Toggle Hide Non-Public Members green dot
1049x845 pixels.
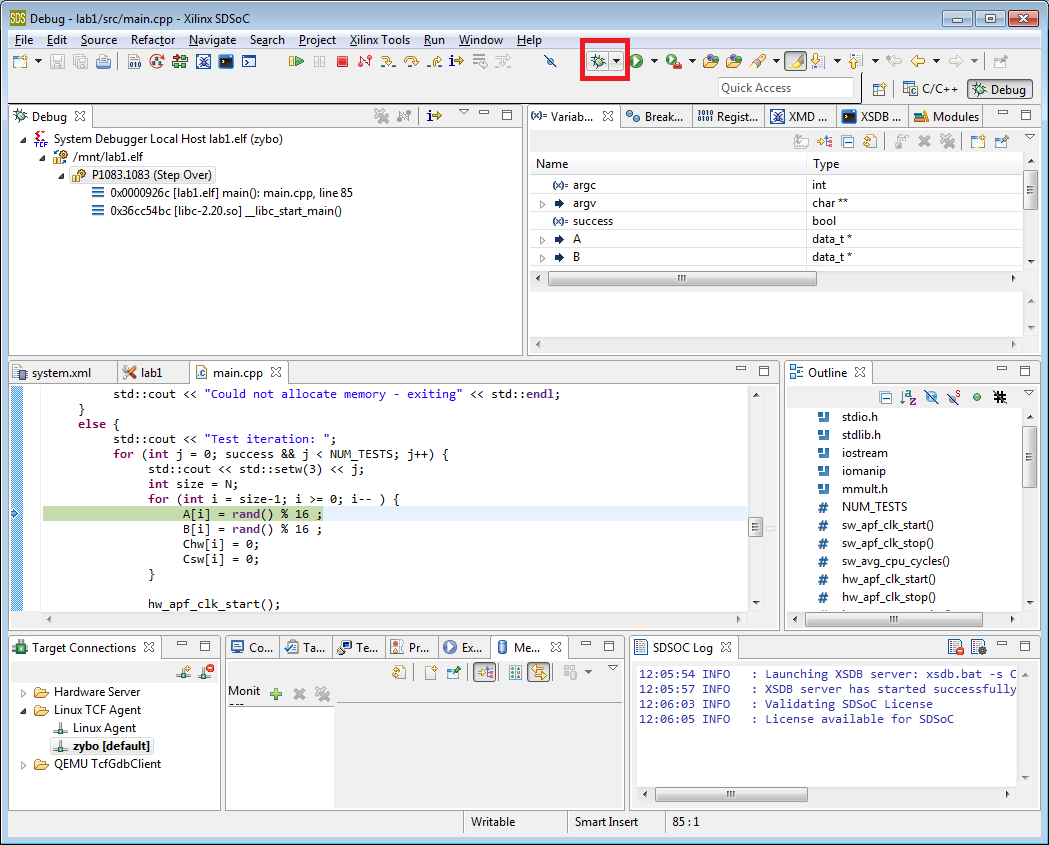(x=977, y=397)
